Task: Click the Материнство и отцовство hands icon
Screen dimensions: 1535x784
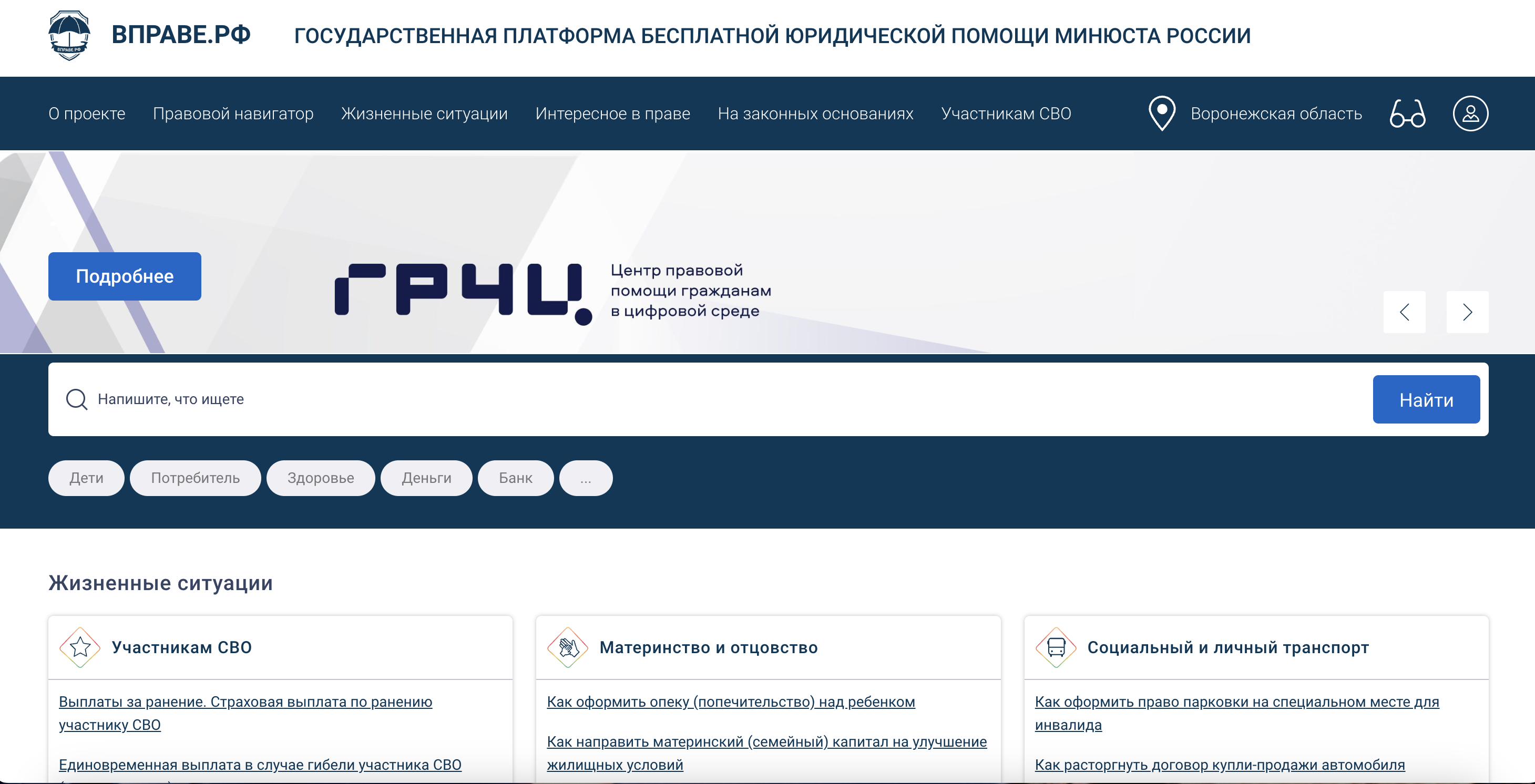Action: coord(568,647)
